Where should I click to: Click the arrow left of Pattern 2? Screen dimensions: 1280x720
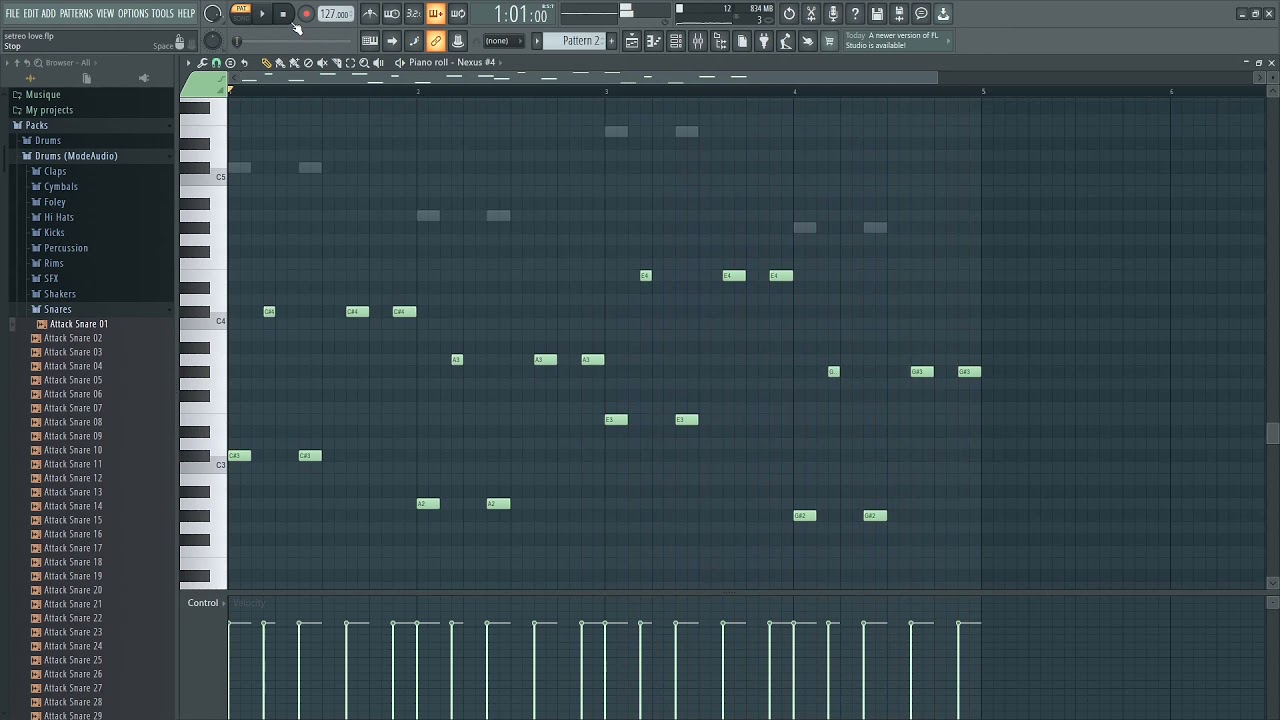(537, 41)
